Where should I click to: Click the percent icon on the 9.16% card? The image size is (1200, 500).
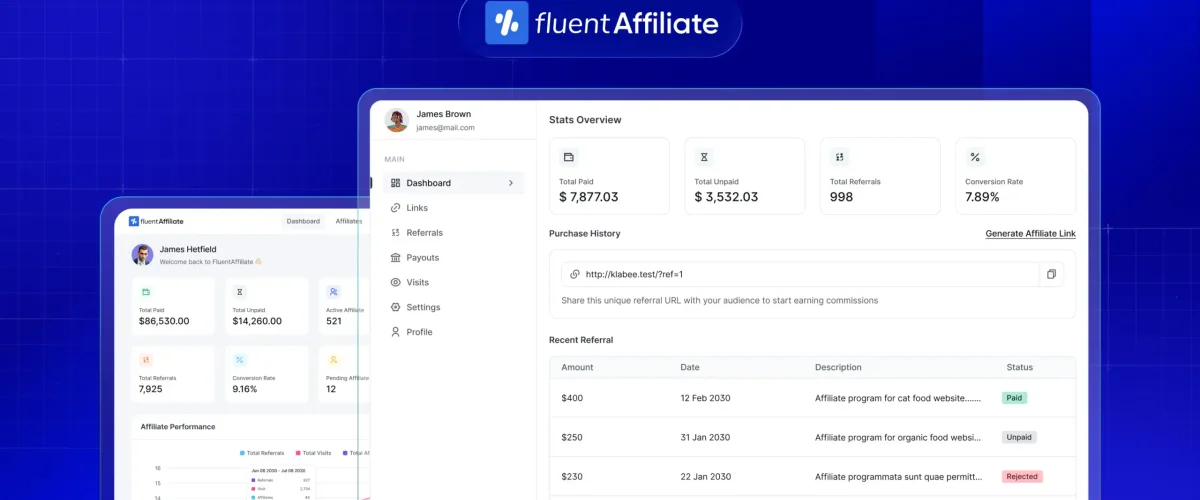pos(240,360)
